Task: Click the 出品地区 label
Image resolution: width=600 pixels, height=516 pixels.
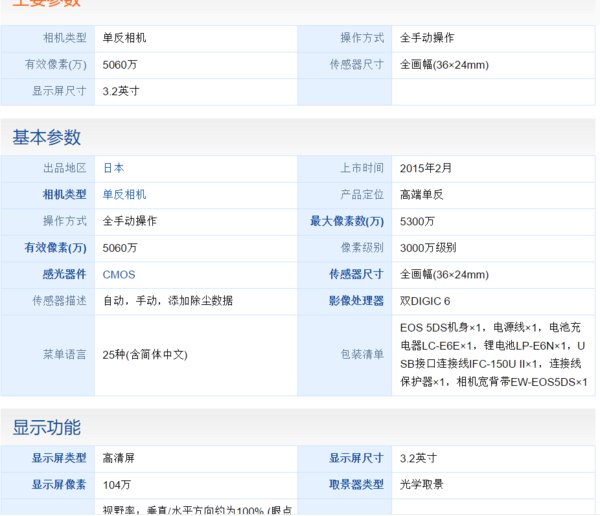Action: coord(64,168)
